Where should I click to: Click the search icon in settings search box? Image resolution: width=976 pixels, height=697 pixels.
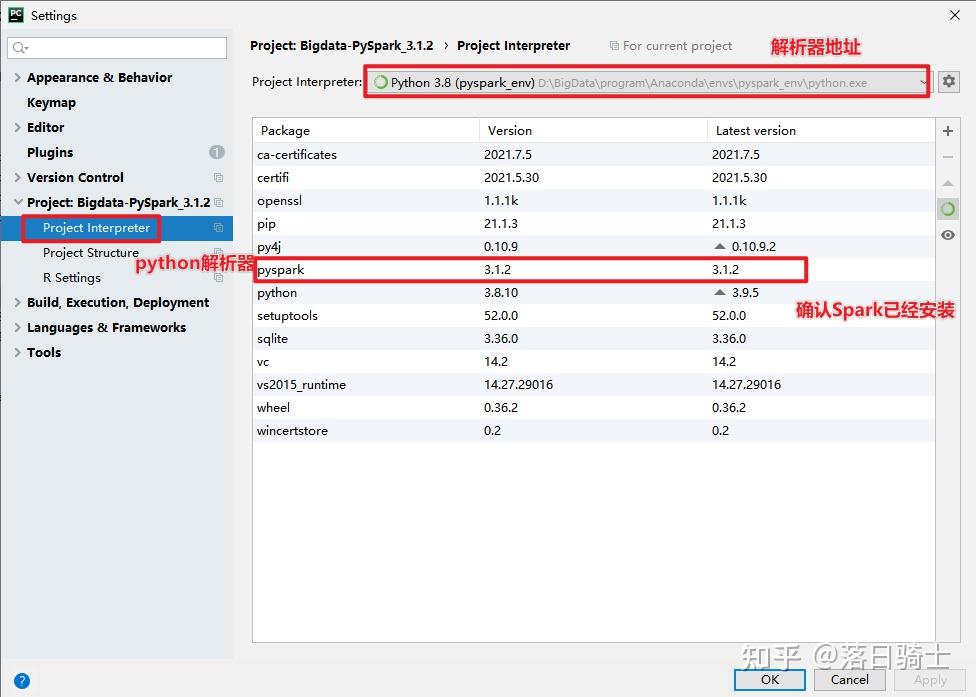tap(20, 48)
